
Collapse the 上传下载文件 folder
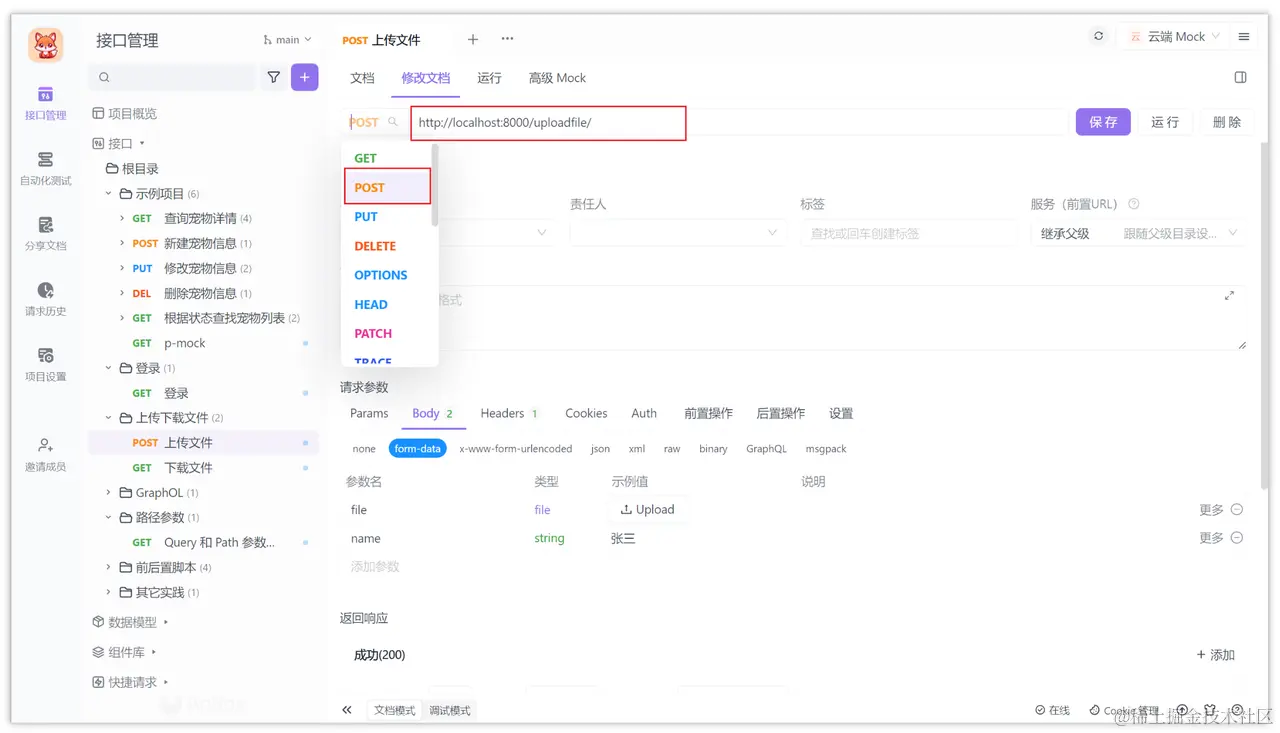[110, 417]
